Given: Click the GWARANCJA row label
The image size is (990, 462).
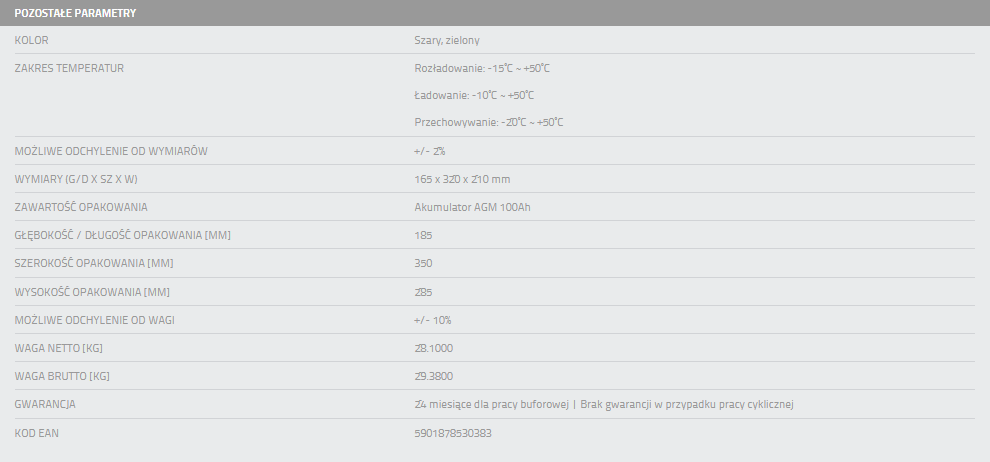Looking at the screenshot, I should pos(46,404).
